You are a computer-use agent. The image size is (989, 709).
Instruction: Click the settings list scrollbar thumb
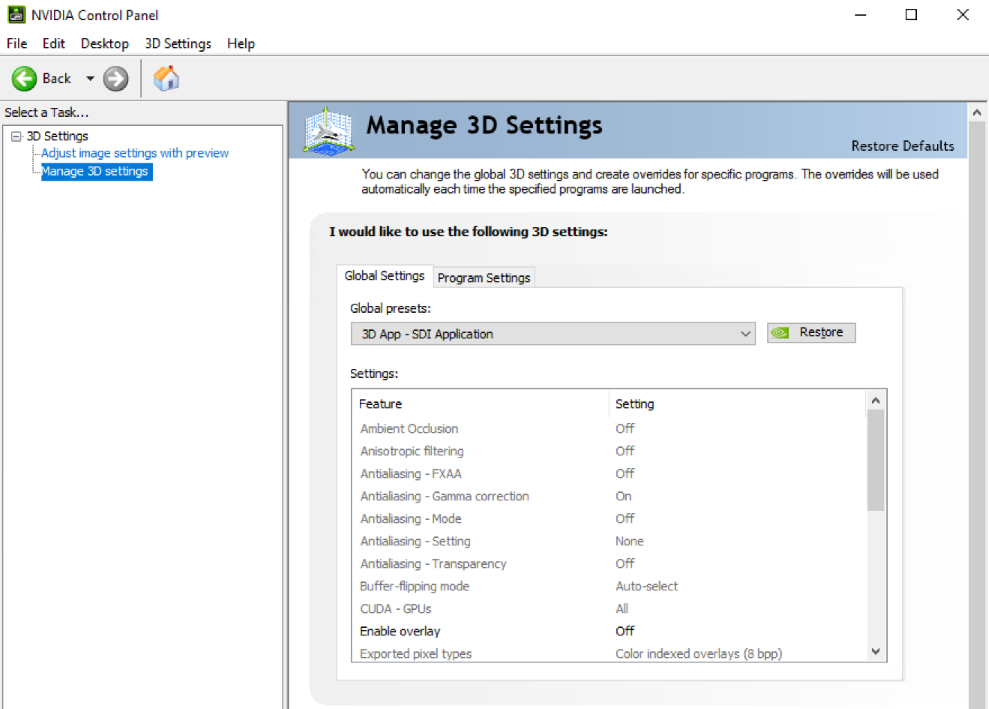pyautogui.click(x=875, y=460)
